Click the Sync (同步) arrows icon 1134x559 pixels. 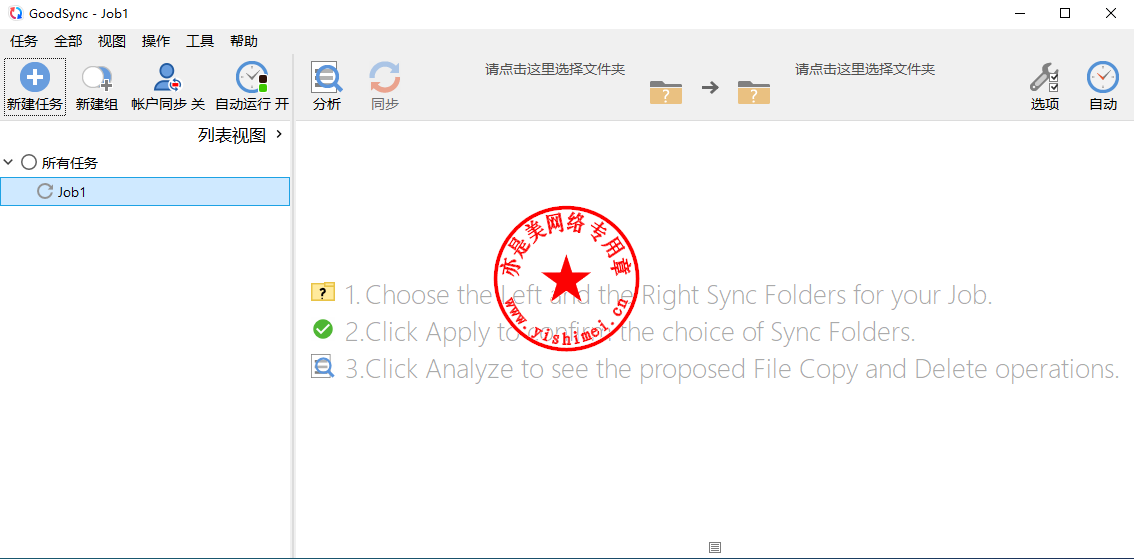click(x=385, y=77)
